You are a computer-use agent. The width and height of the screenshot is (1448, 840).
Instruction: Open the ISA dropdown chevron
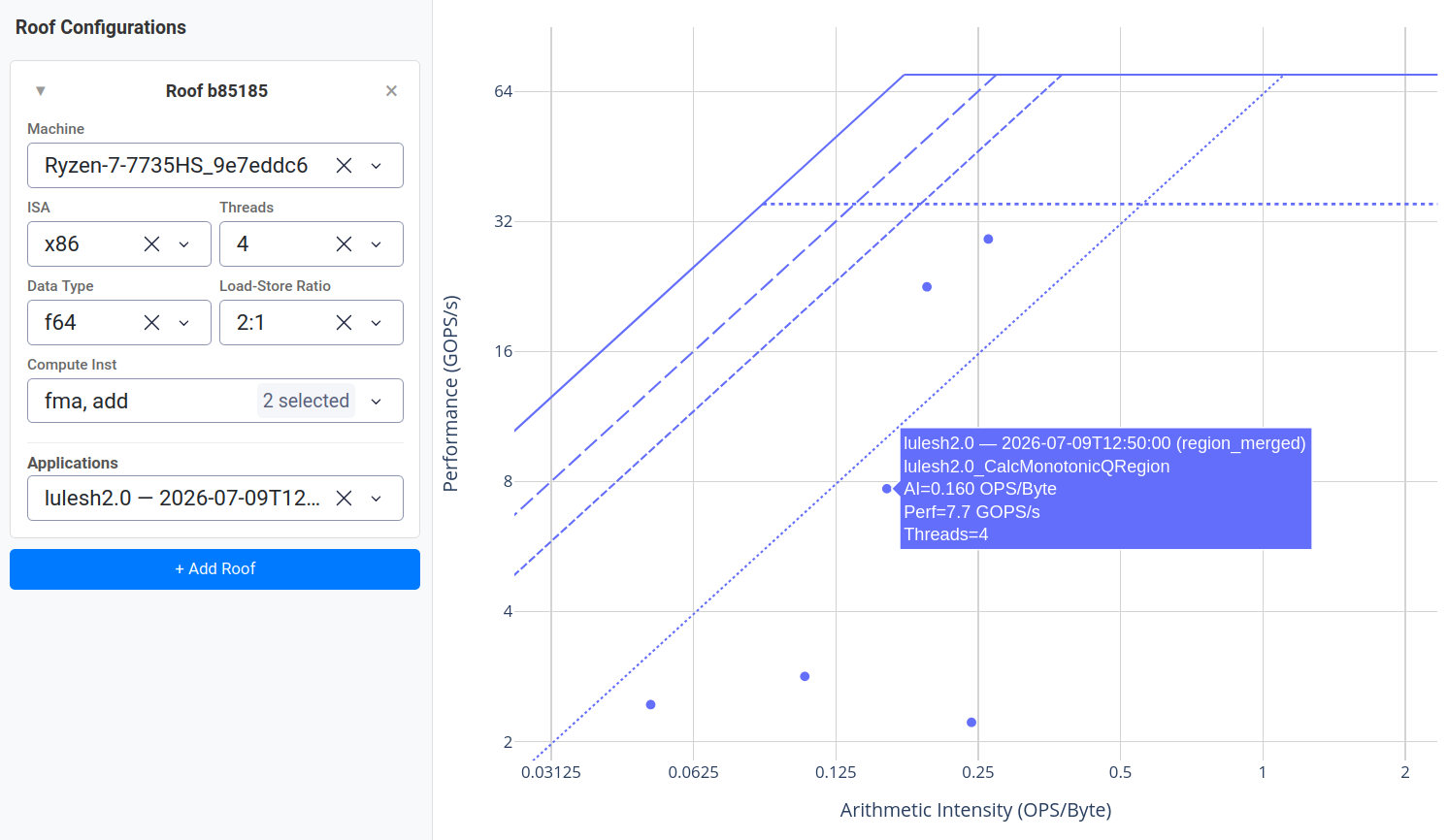click(x=184, y=244)
